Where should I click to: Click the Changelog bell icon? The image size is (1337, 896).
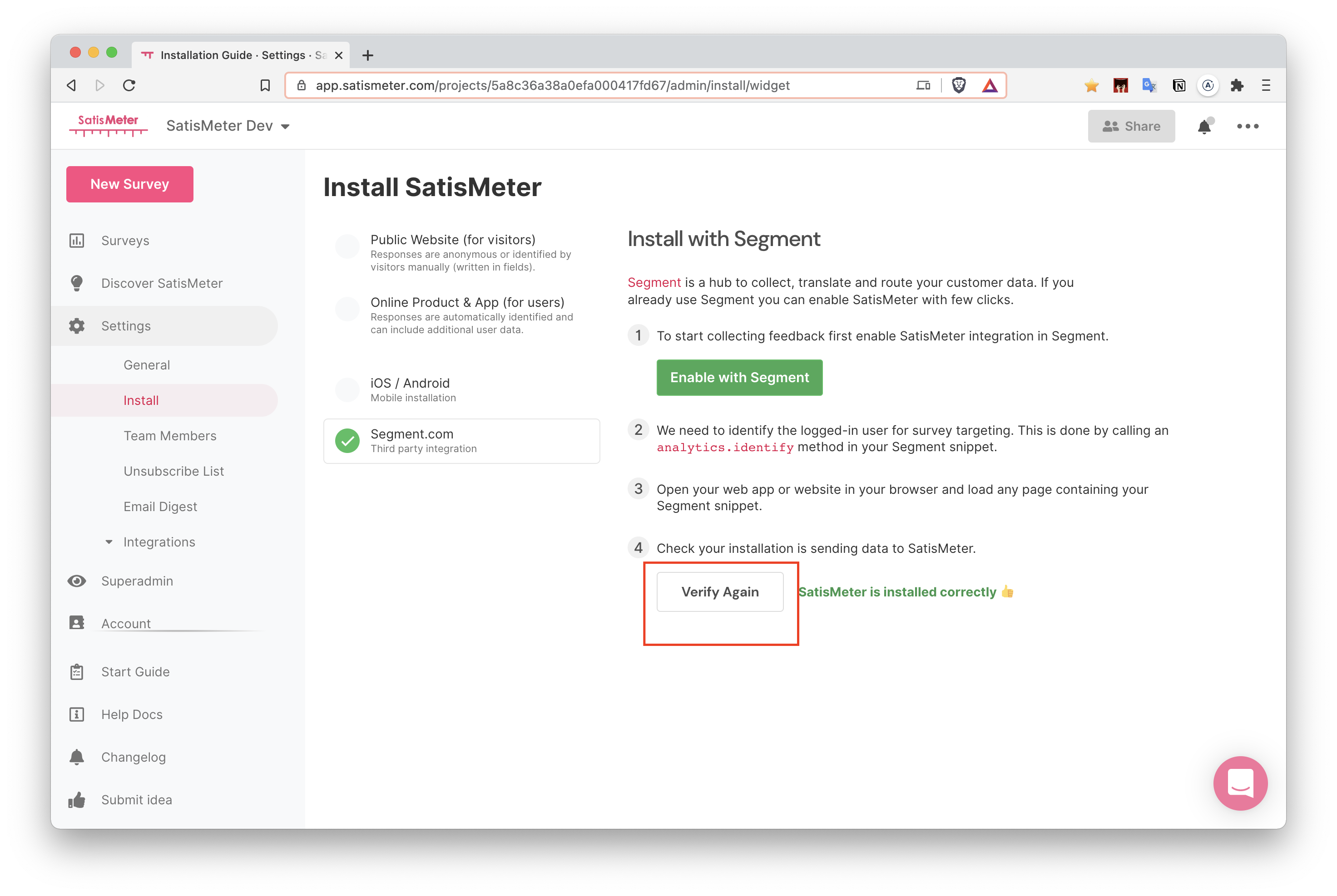[77, 757]
